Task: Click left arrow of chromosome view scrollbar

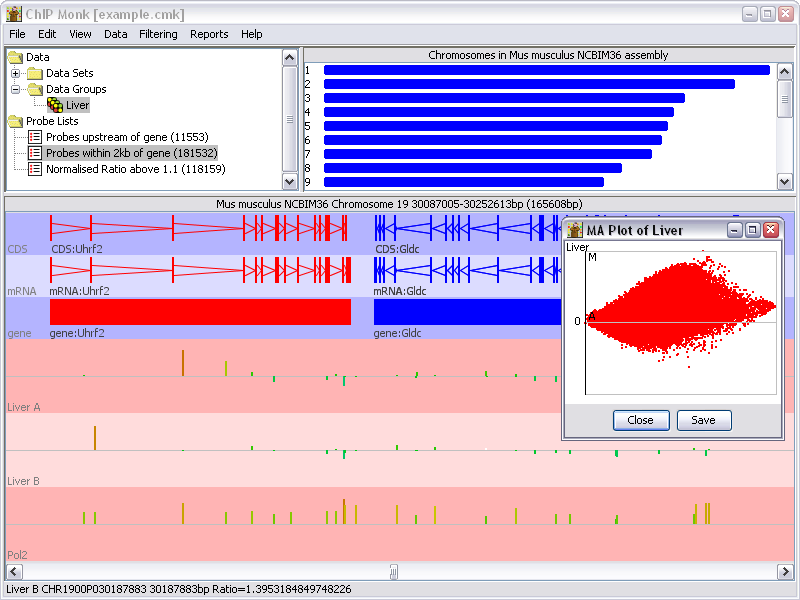Action: click(14, 571)
